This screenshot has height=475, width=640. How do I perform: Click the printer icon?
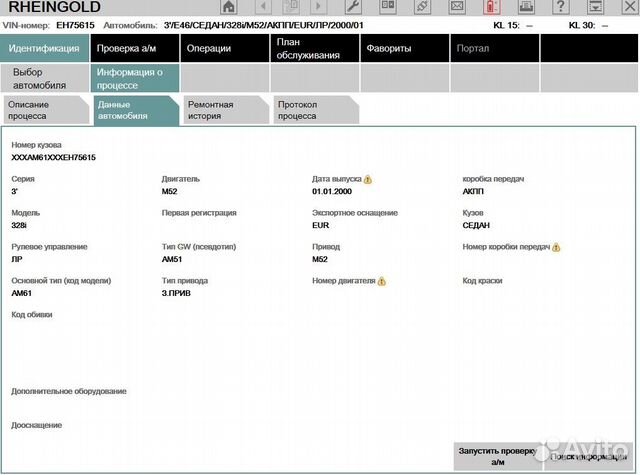526,7
